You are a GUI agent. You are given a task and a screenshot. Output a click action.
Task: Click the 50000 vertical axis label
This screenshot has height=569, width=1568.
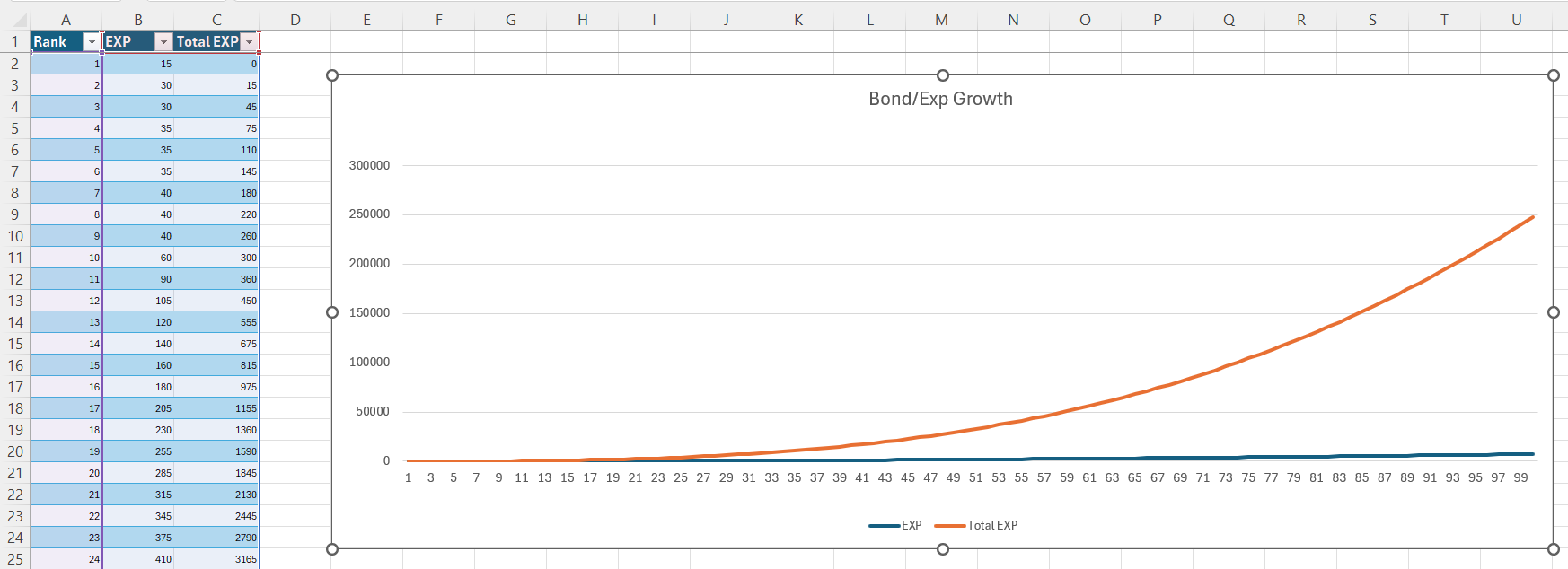coord(373,411)
